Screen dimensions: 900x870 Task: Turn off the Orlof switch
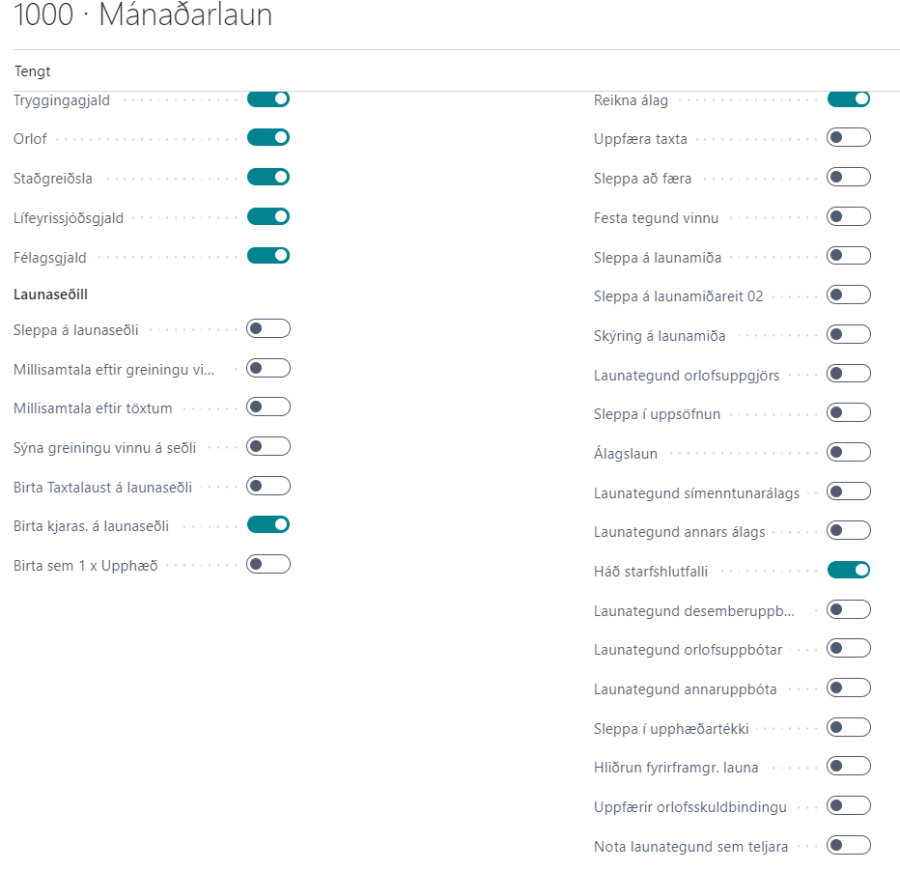pos(268,138)
